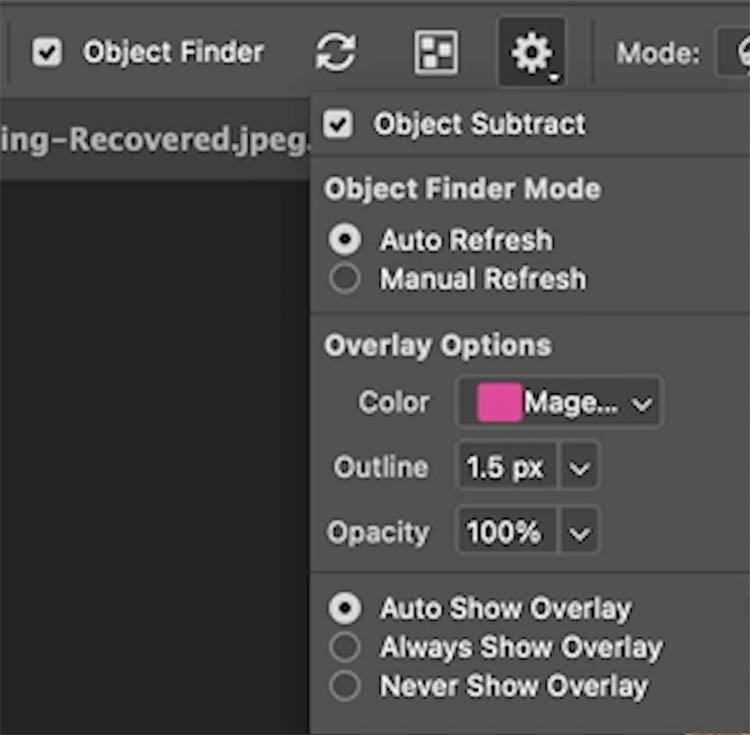
Task: Click the Object Subtract label text
Action: click(x=480, y=124)
